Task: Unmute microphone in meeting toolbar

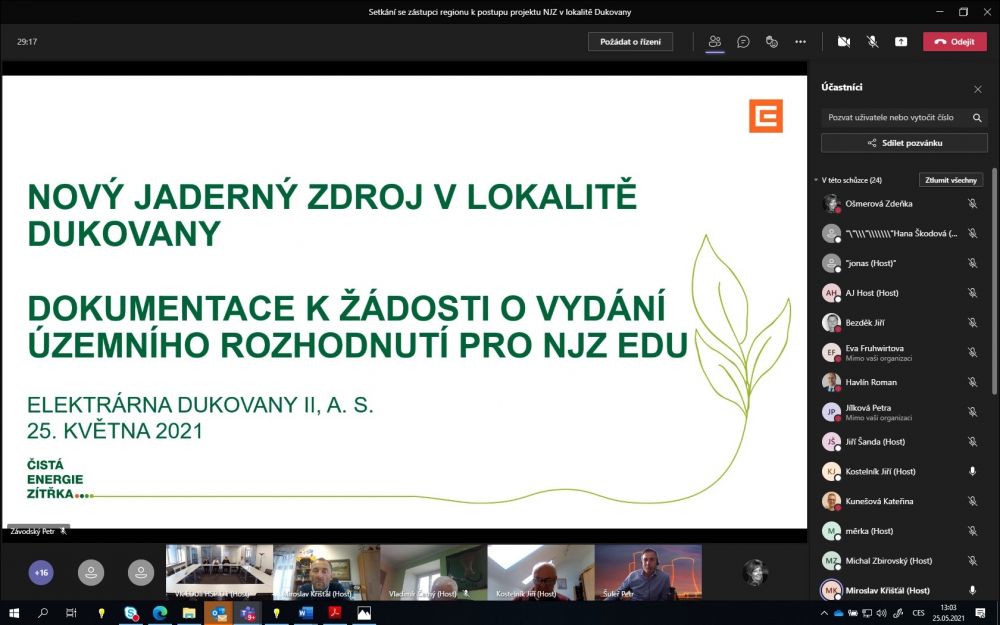Action: pos(872,41)
